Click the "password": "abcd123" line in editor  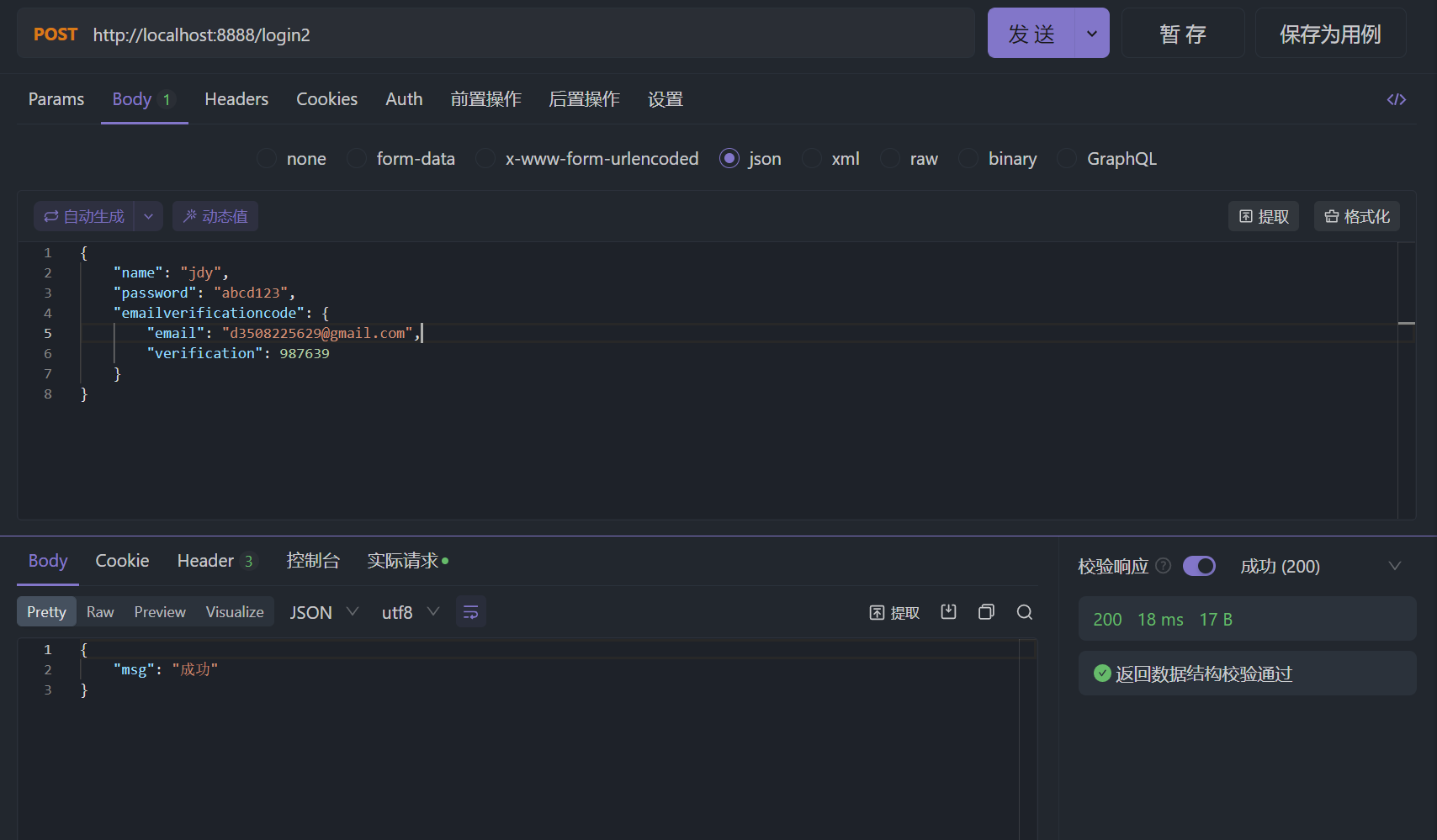[x=204, y=293]
